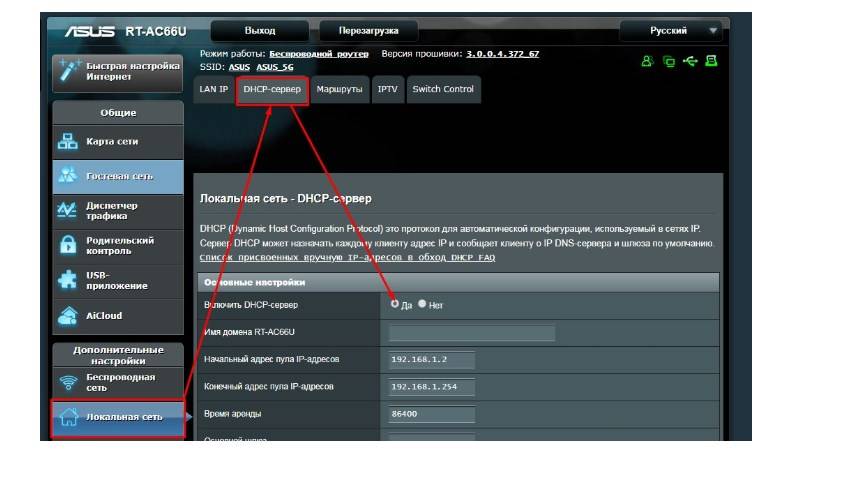Image resolution: width=850 pixels, height=477 pixels.
Task: Click the domain name RT-AC66U input field
Action: click(x=472, y=332)
